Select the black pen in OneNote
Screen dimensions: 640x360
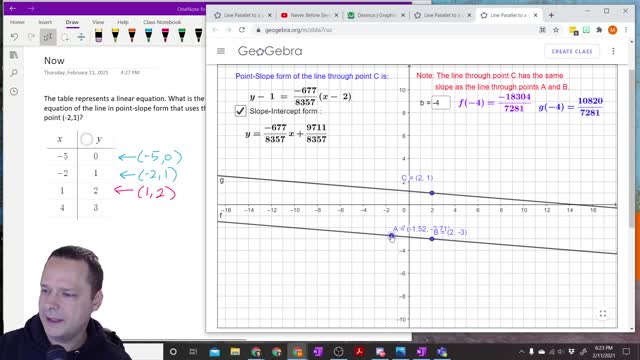pyautogui.click(x=198, y=36)
